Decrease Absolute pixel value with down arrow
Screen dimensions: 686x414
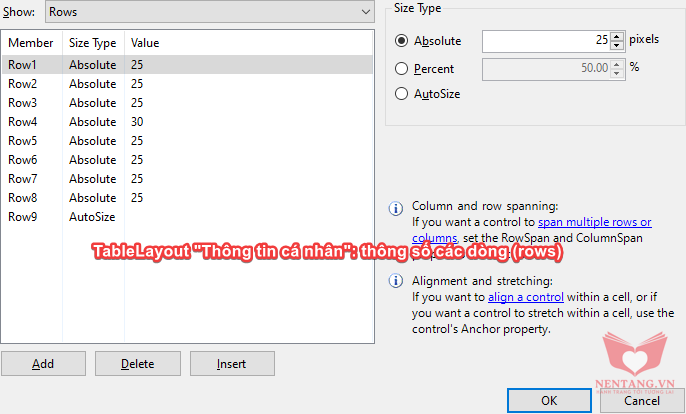click(616, 46)
